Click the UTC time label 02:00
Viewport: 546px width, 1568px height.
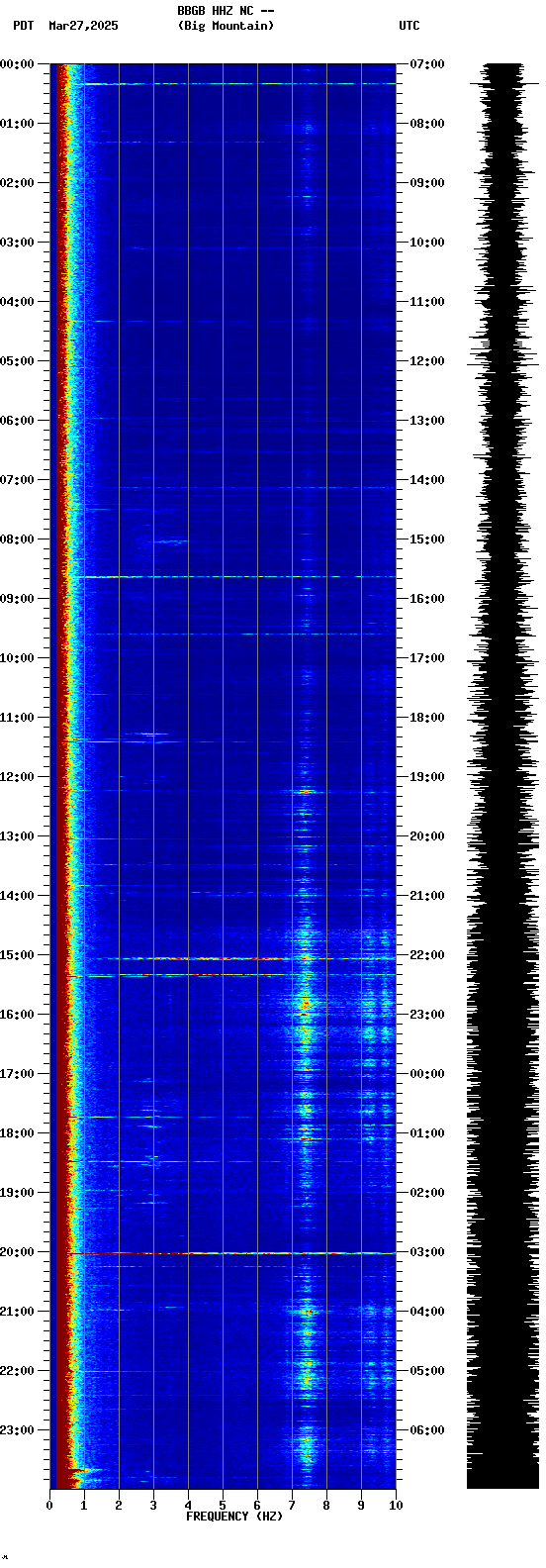(427, 1193)
